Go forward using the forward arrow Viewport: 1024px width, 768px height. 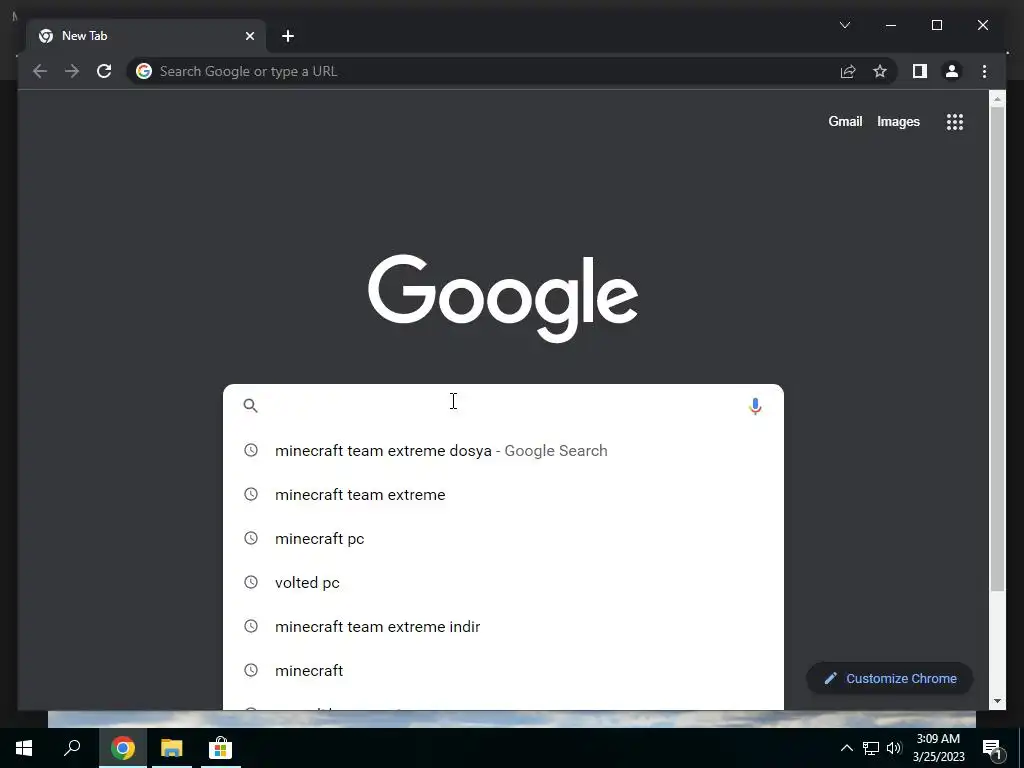click(72, 71)
